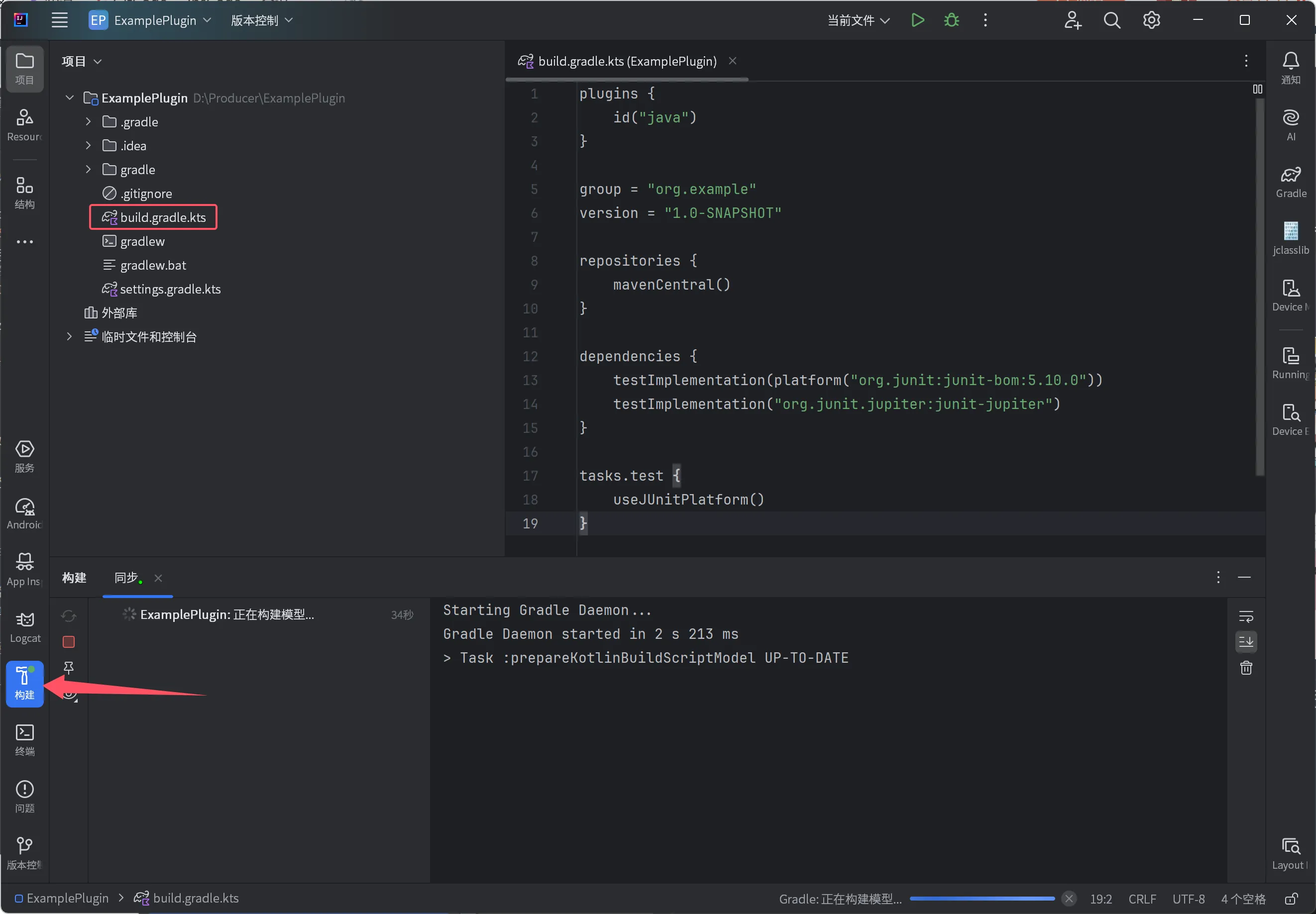1316x914 pixels.
Task: Expand the gradle folder
Action: coord(88,170)
